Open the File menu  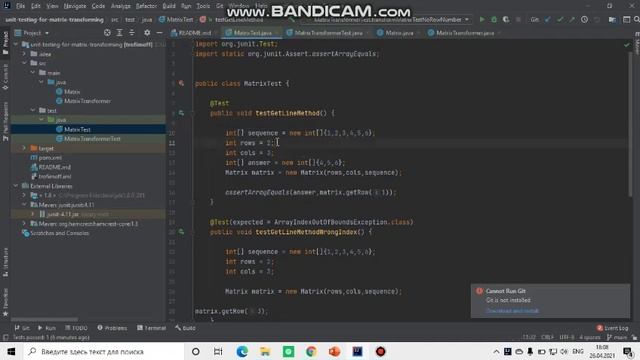pyautogui.click(x=20, y=6)
